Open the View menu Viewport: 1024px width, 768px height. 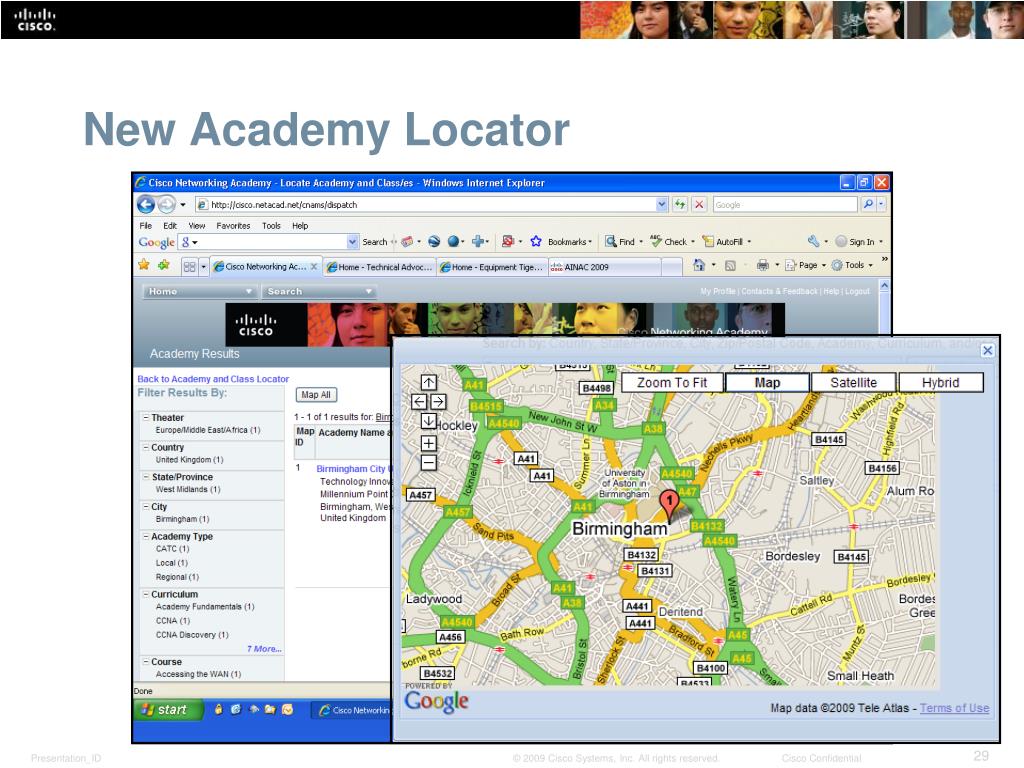pyautogui.click(x=197, y=226)
